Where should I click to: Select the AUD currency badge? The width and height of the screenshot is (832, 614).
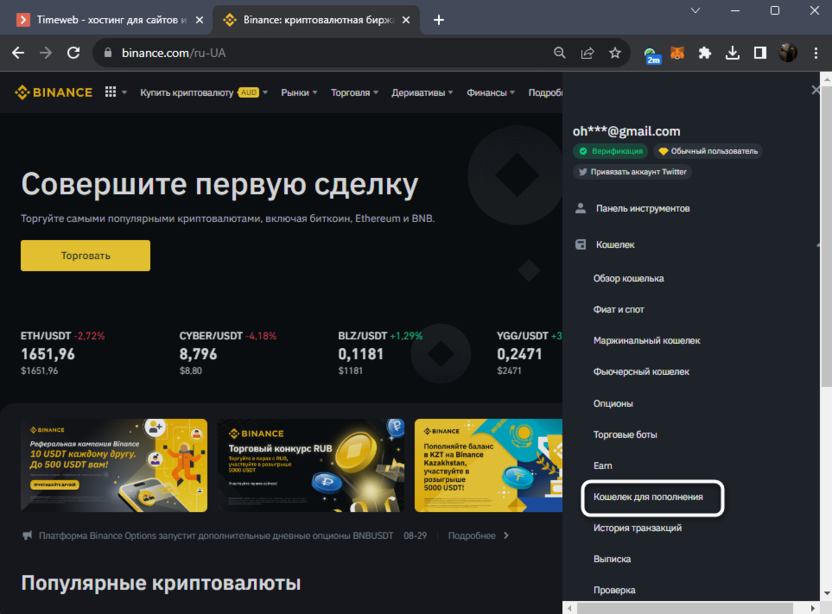[248, 92]
